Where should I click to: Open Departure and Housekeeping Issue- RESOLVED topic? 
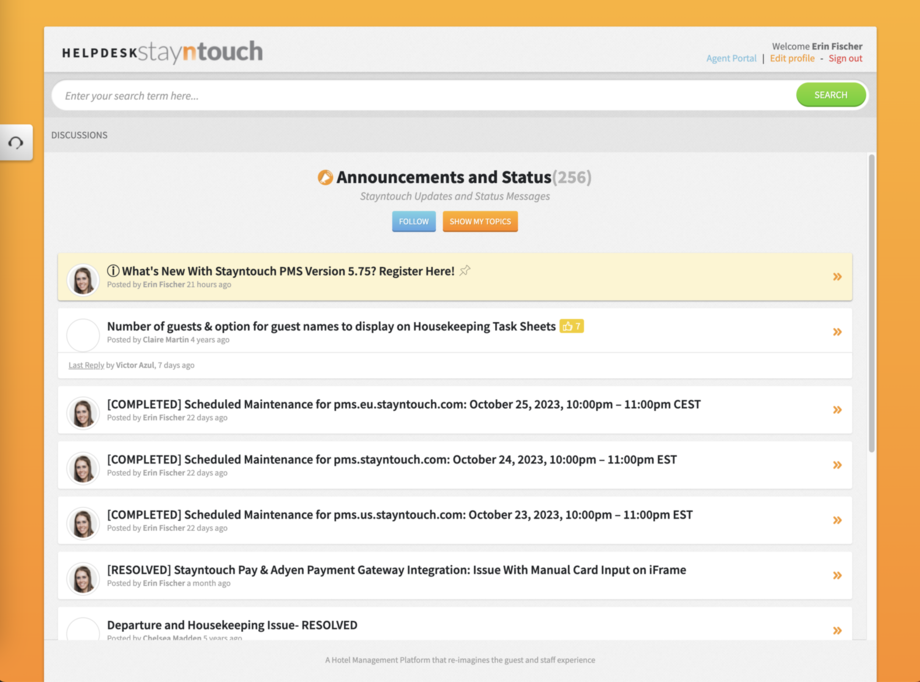pos(232,625)
